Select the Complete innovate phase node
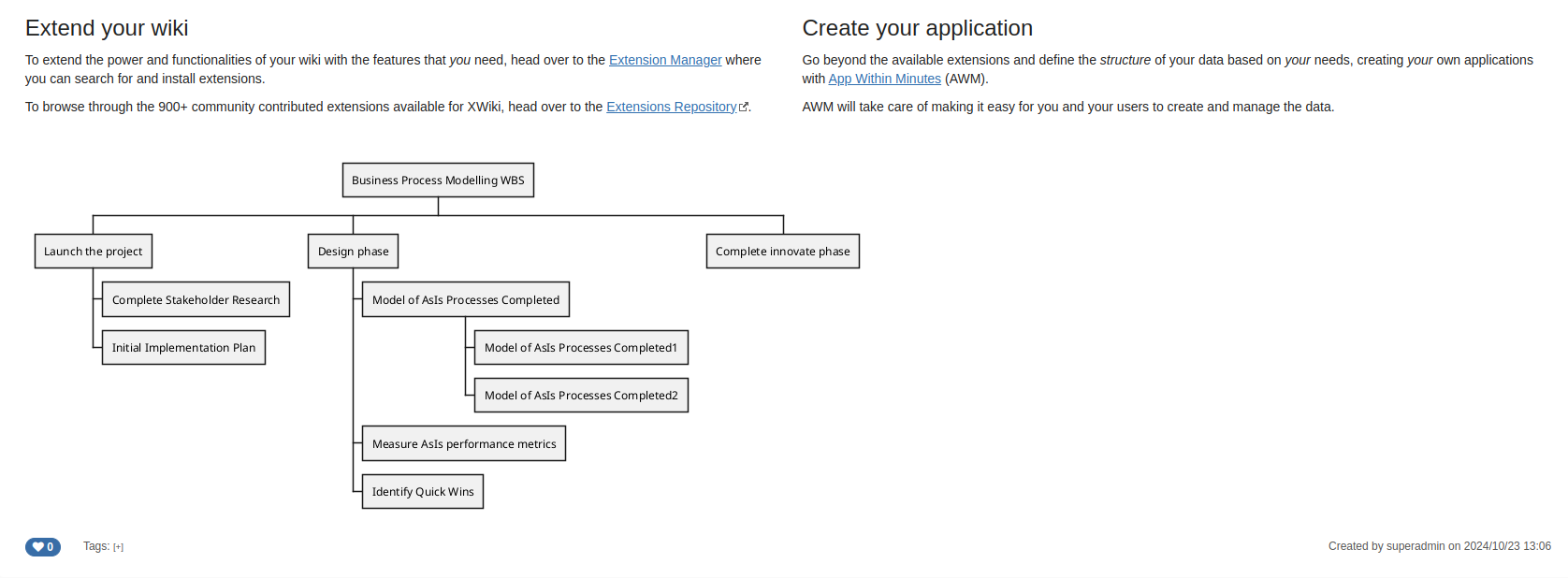Viewport: 1568px width, 578px height. (x=783, y=252)
